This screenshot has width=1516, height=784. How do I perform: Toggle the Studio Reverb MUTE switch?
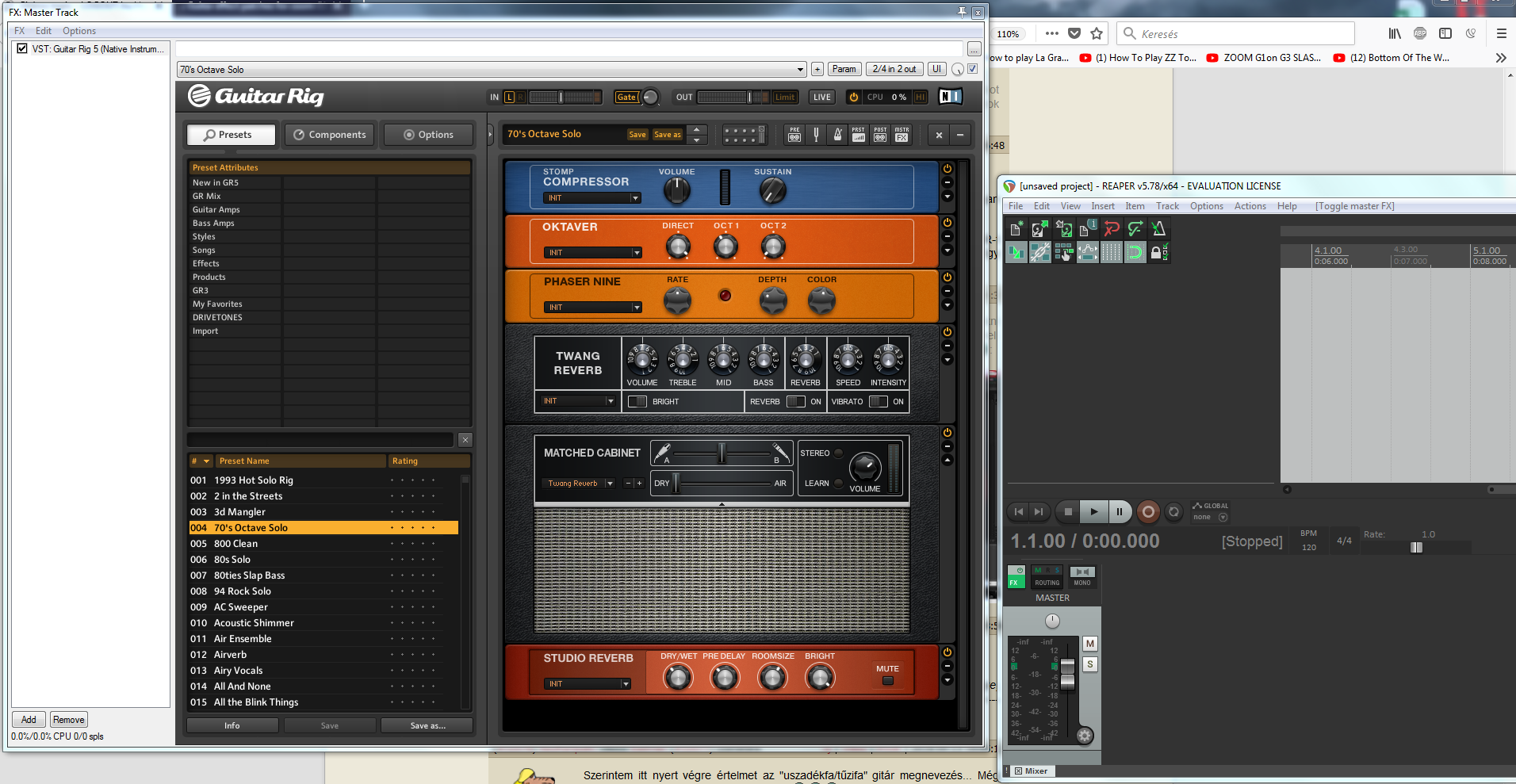click(888, 680)
